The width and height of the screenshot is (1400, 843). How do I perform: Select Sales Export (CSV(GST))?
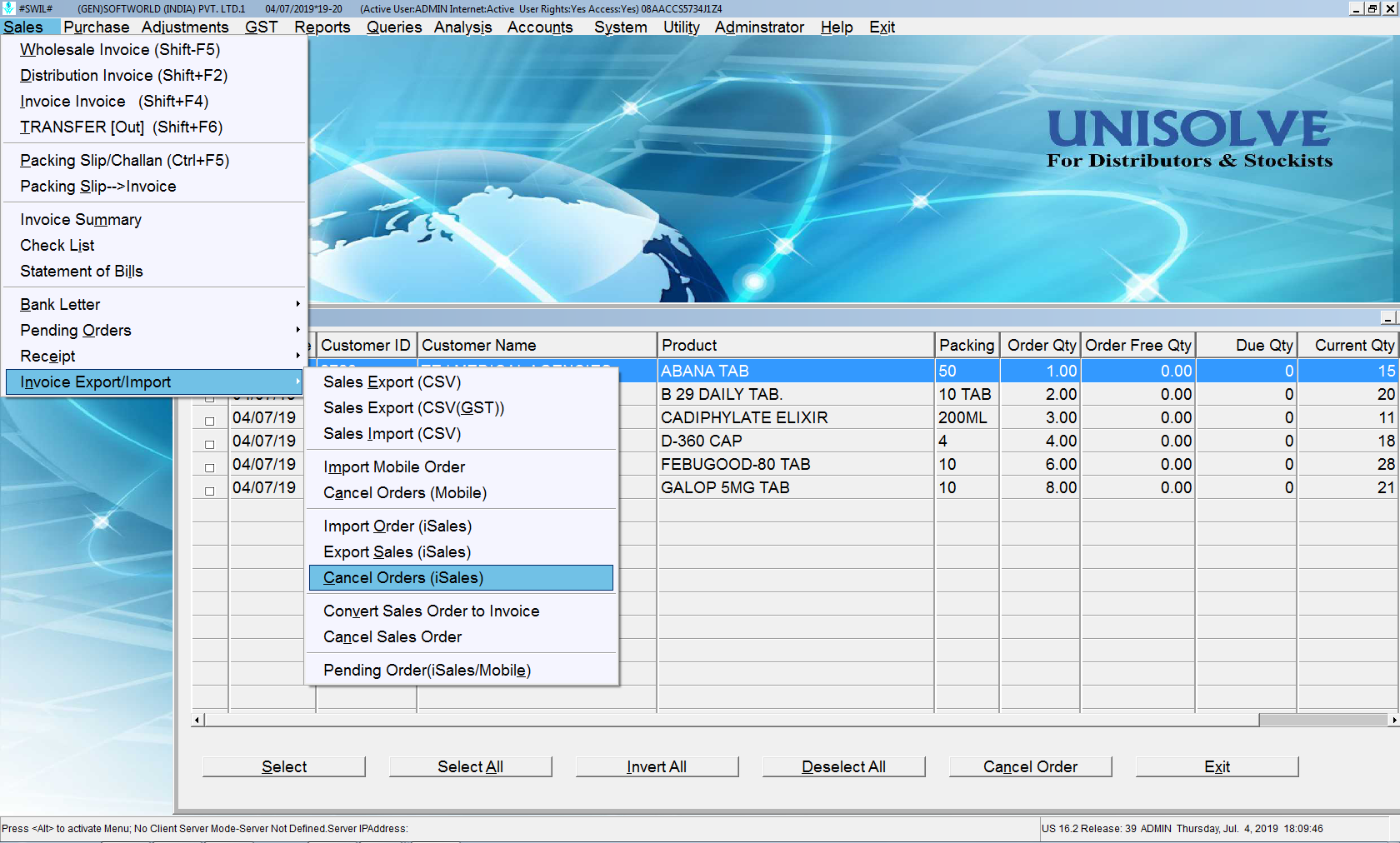(x=462, y=407)
